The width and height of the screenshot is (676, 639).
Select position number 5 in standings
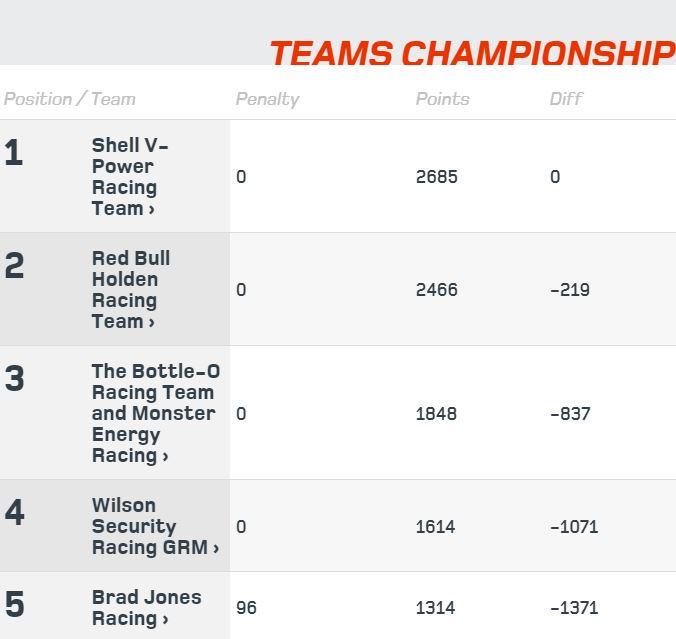pos(14,604)
